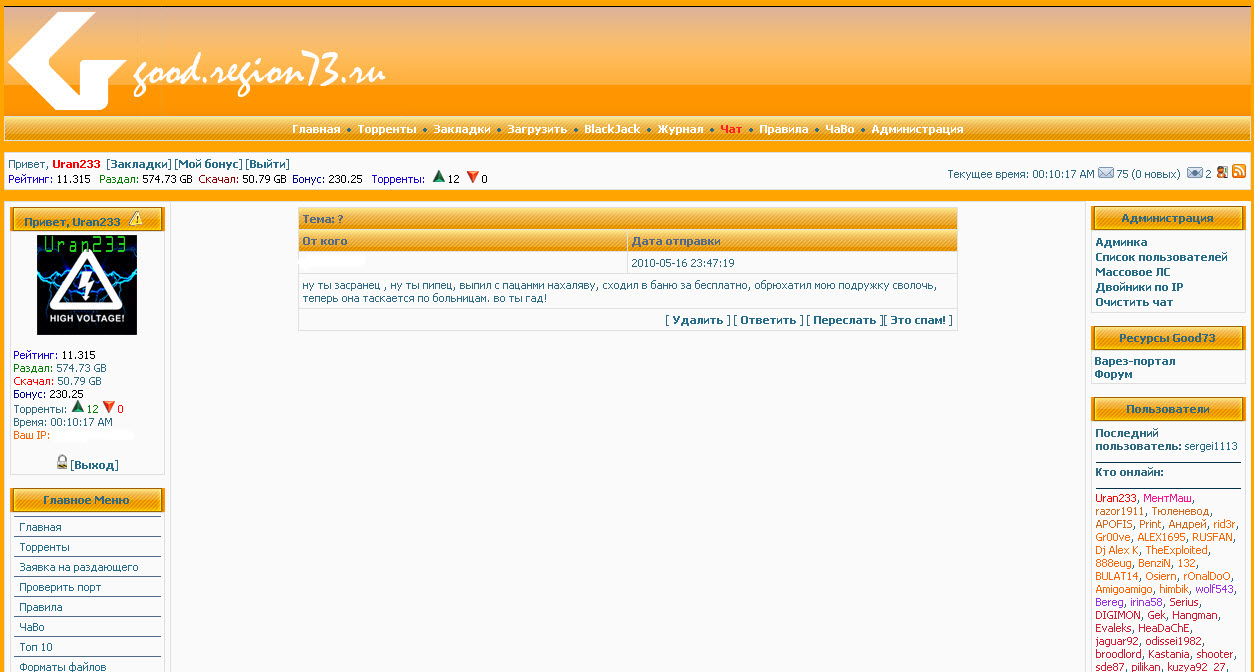Click green seeding arrow in left profile panel

[x=78, y=407]
